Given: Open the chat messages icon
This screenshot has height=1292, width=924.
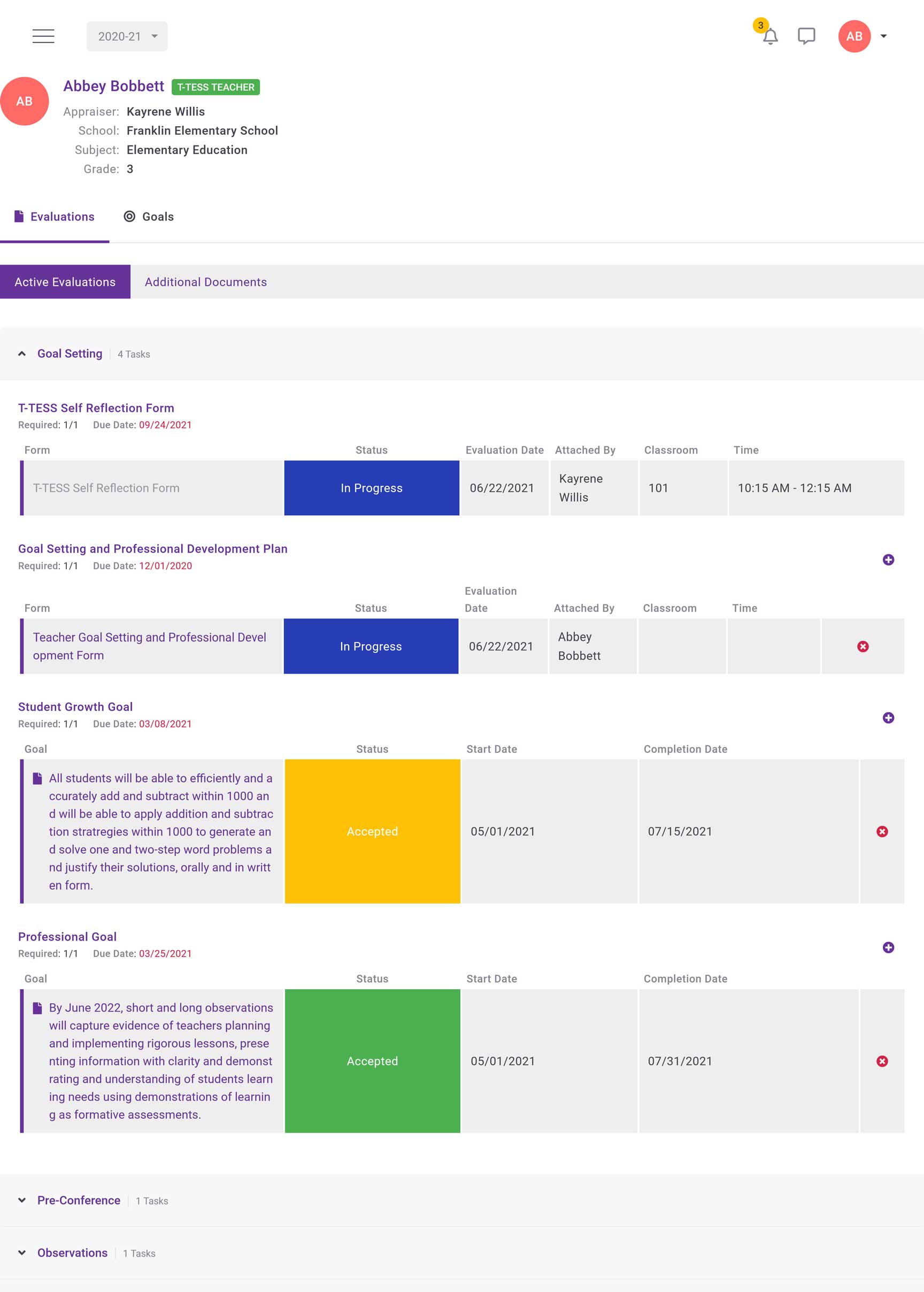Looking at the screenshot, I should coord(806,36).
